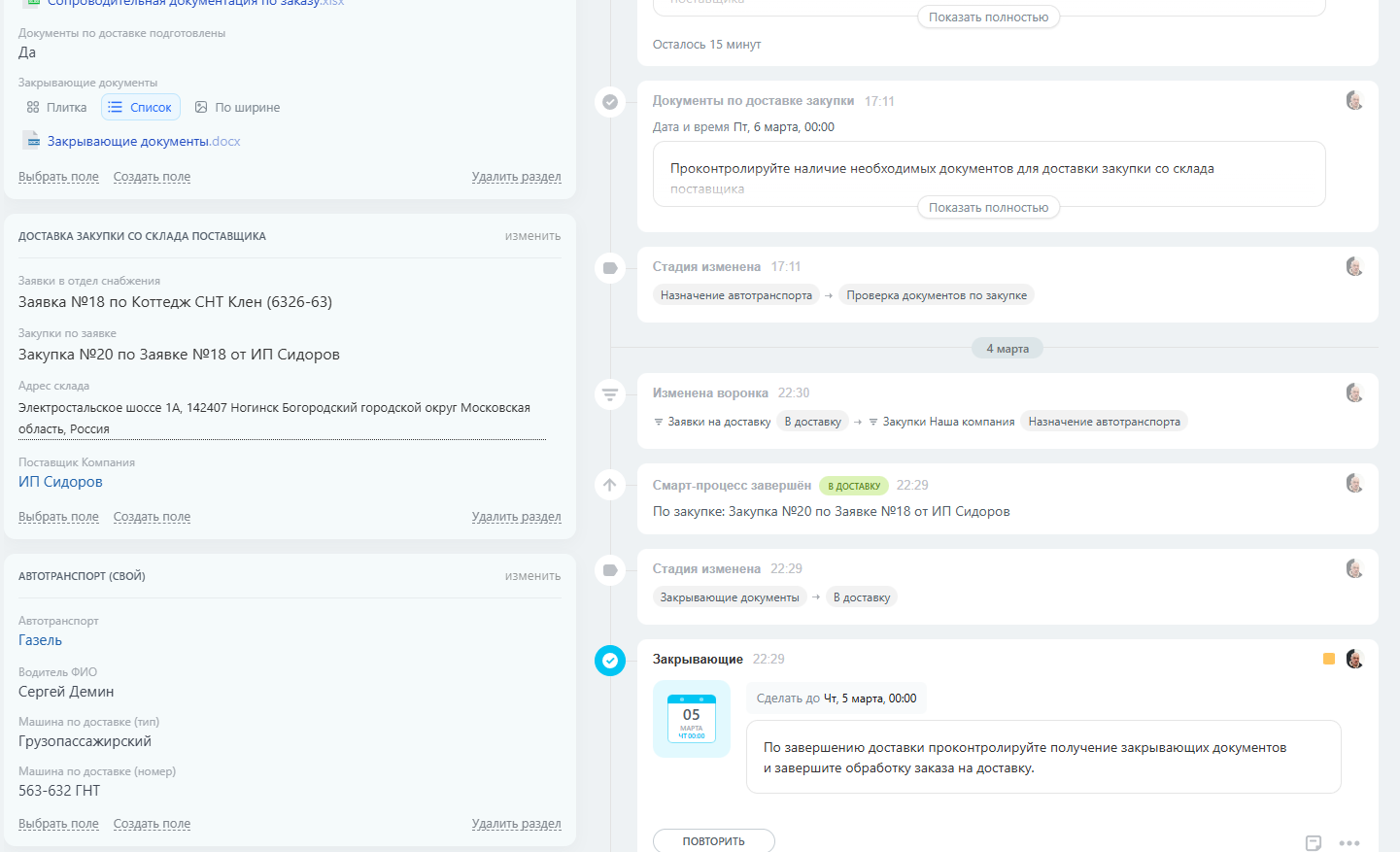The height and width of the screenshot is (852, 1400).
Task: Click Удалить раздел below Закрывающие документы.docx
Action: 517,177
